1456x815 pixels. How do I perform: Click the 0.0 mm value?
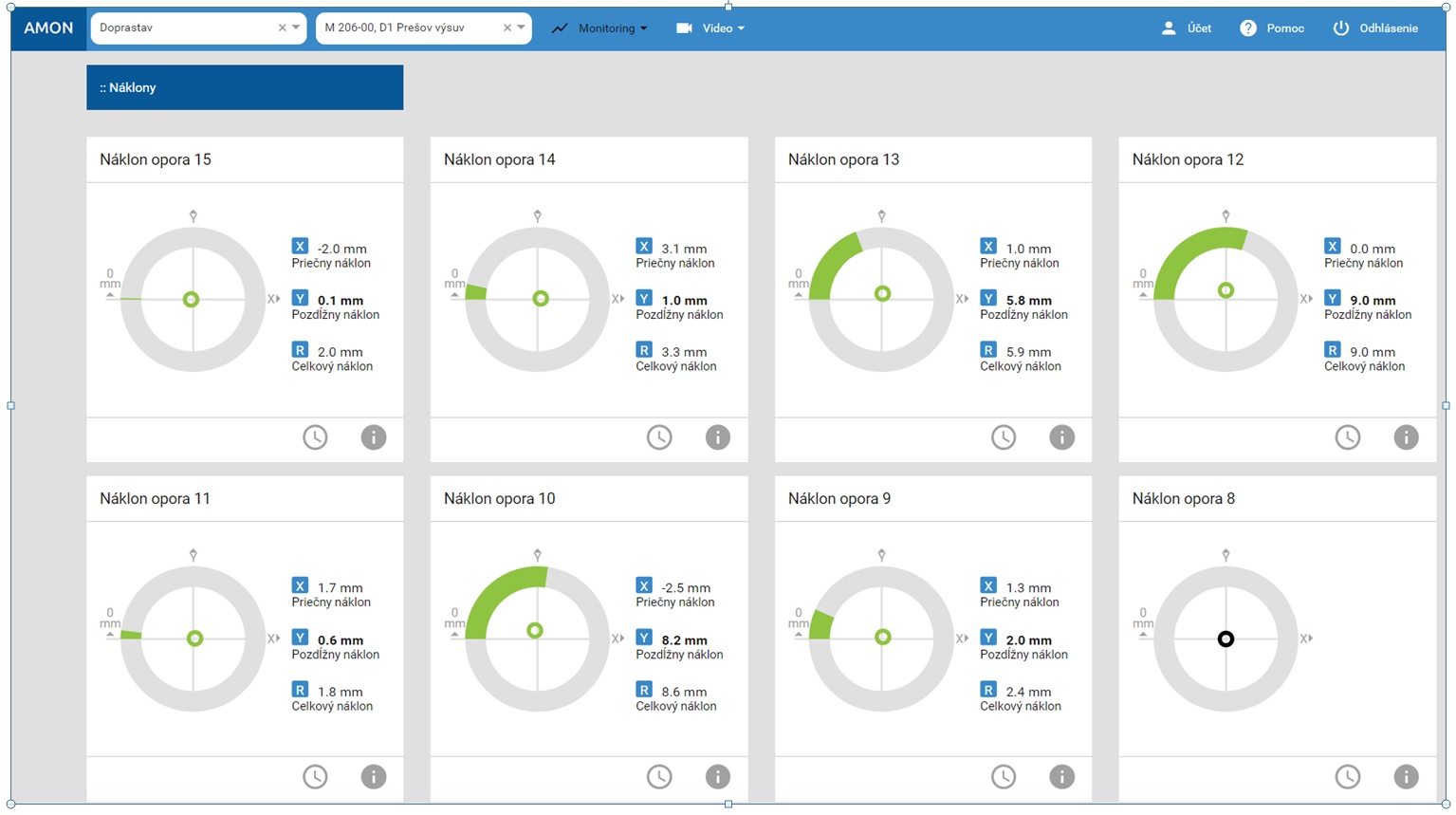(1373, 249)
